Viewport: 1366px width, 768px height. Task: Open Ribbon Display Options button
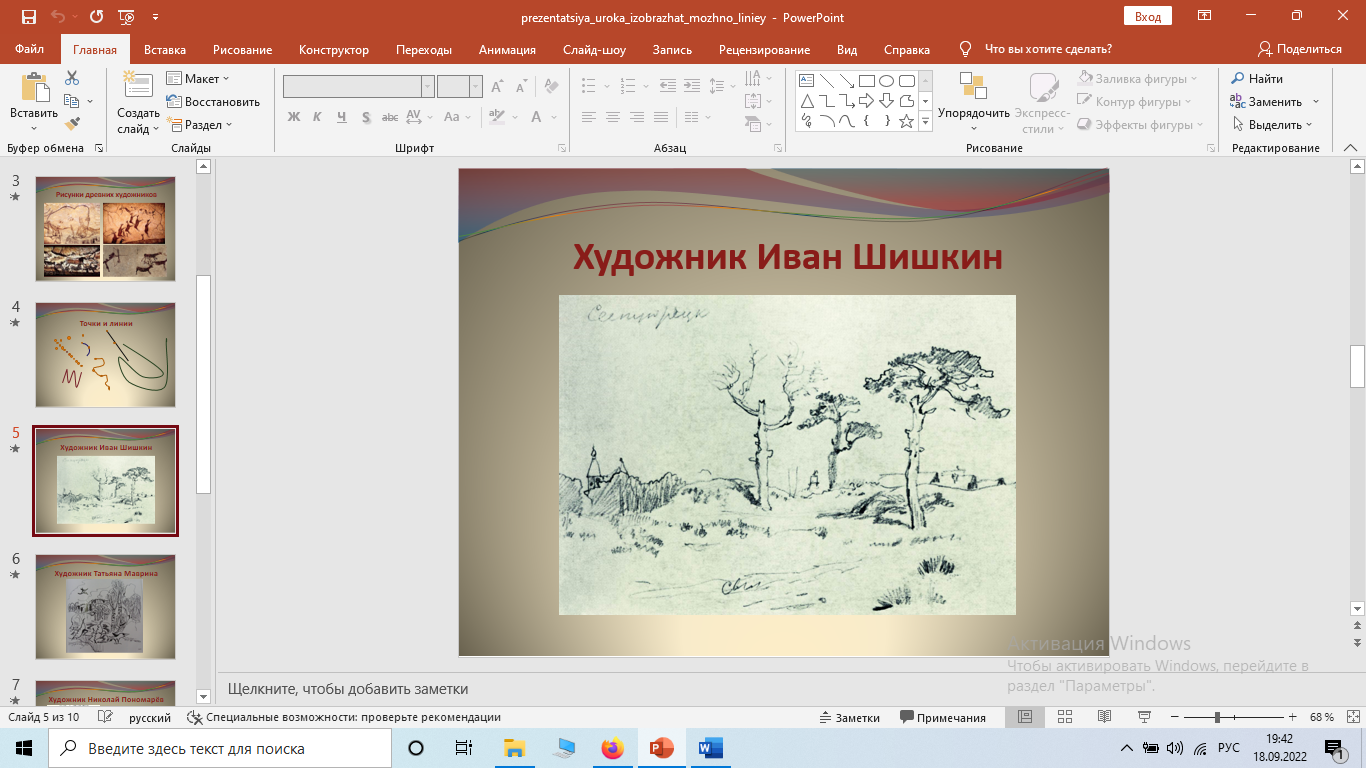[1205, 16]
